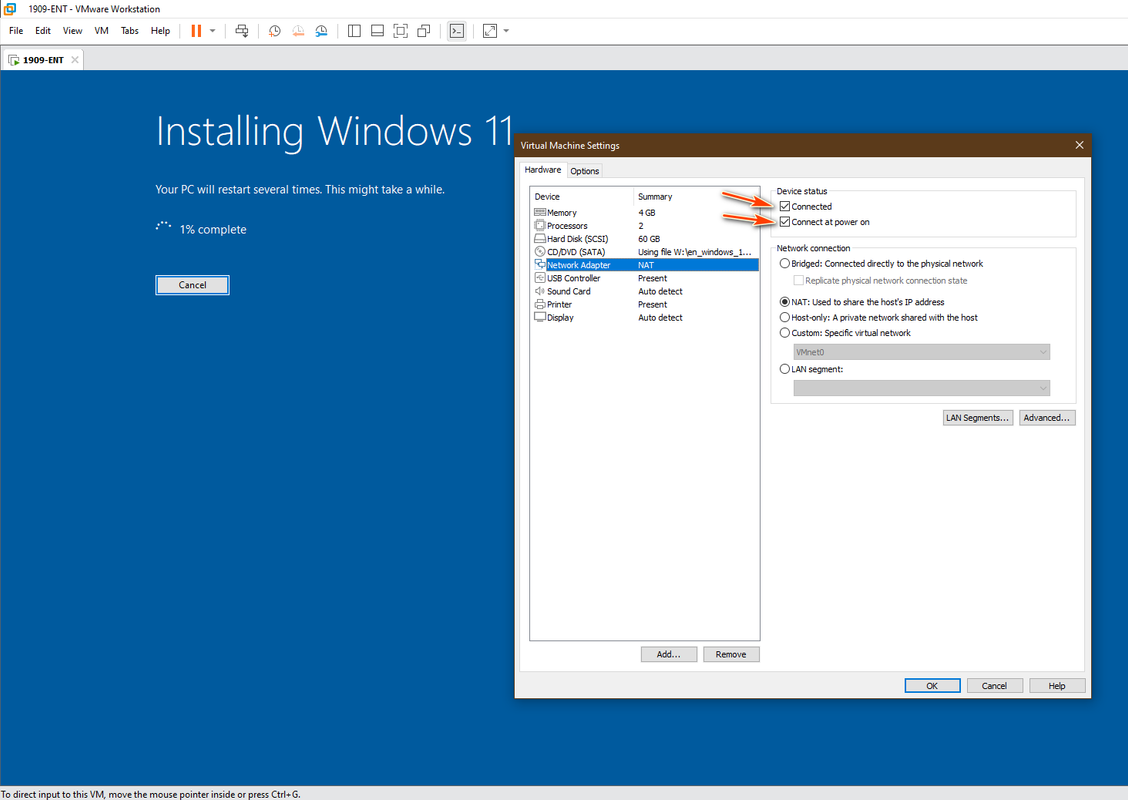Click the 'Using file W:\en_windows' summary
This screenshot has height=800, width=1128.
coord(694,252)
